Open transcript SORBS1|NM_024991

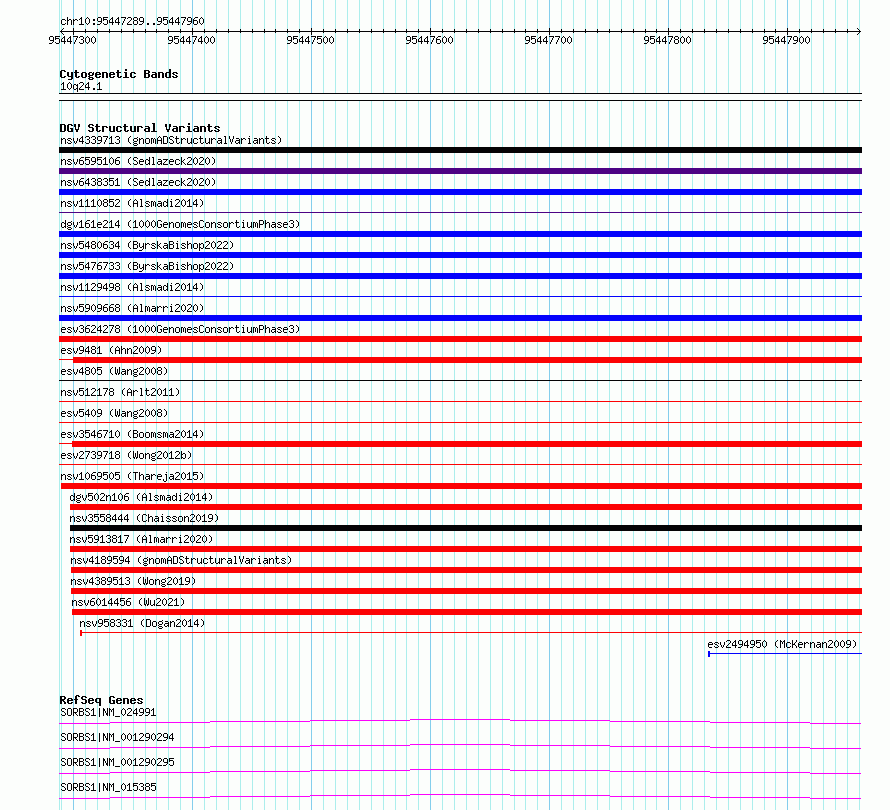(x=108, y=712)
